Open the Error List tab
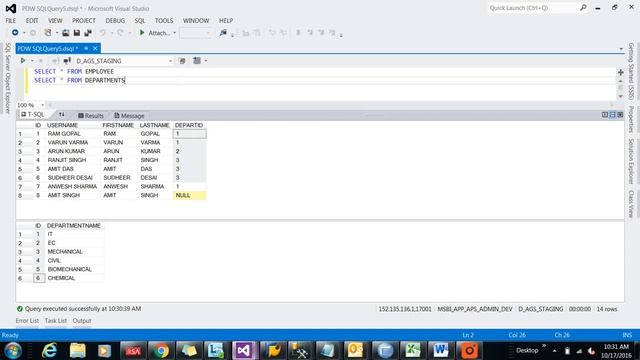This screenshot has height=360, width=640. click(27, 321)
